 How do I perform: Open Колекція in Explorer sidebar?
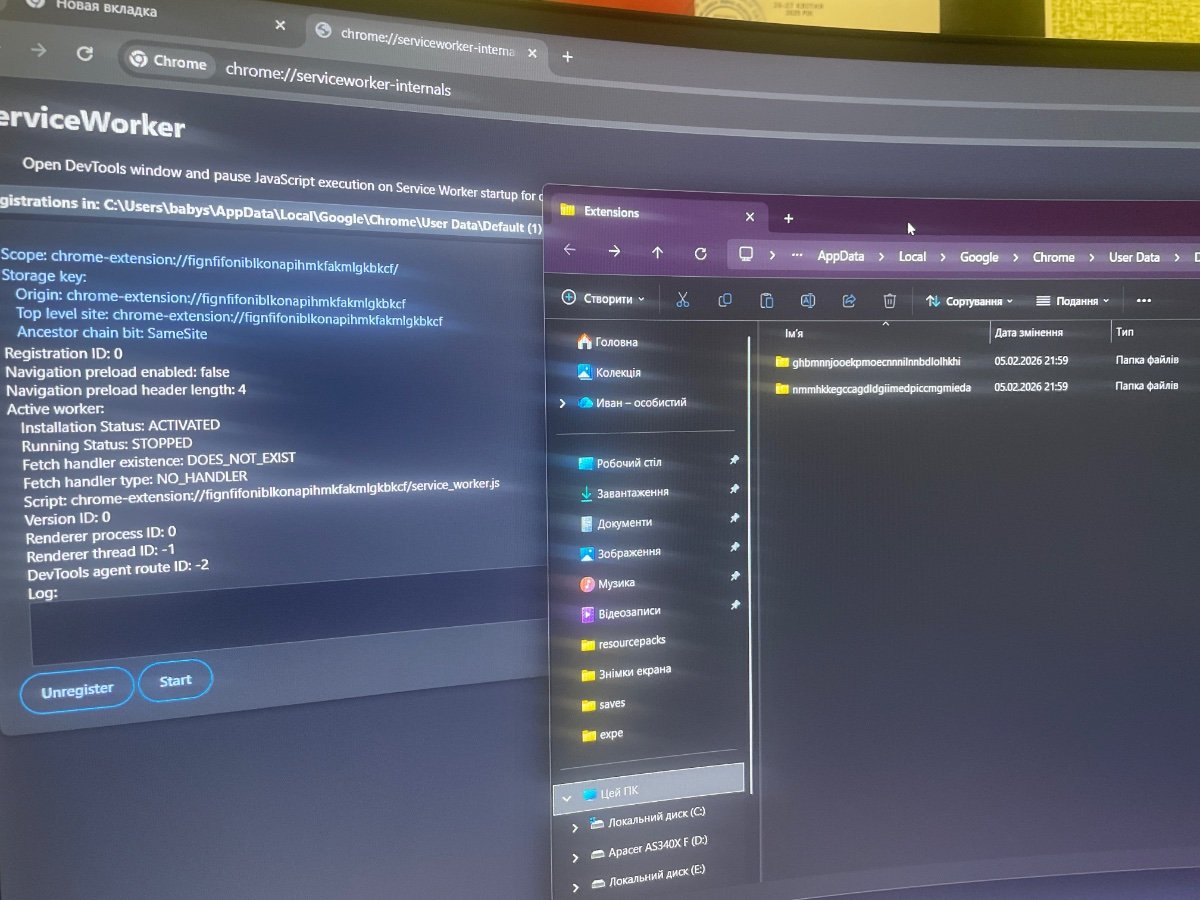[x=609, y=372]
